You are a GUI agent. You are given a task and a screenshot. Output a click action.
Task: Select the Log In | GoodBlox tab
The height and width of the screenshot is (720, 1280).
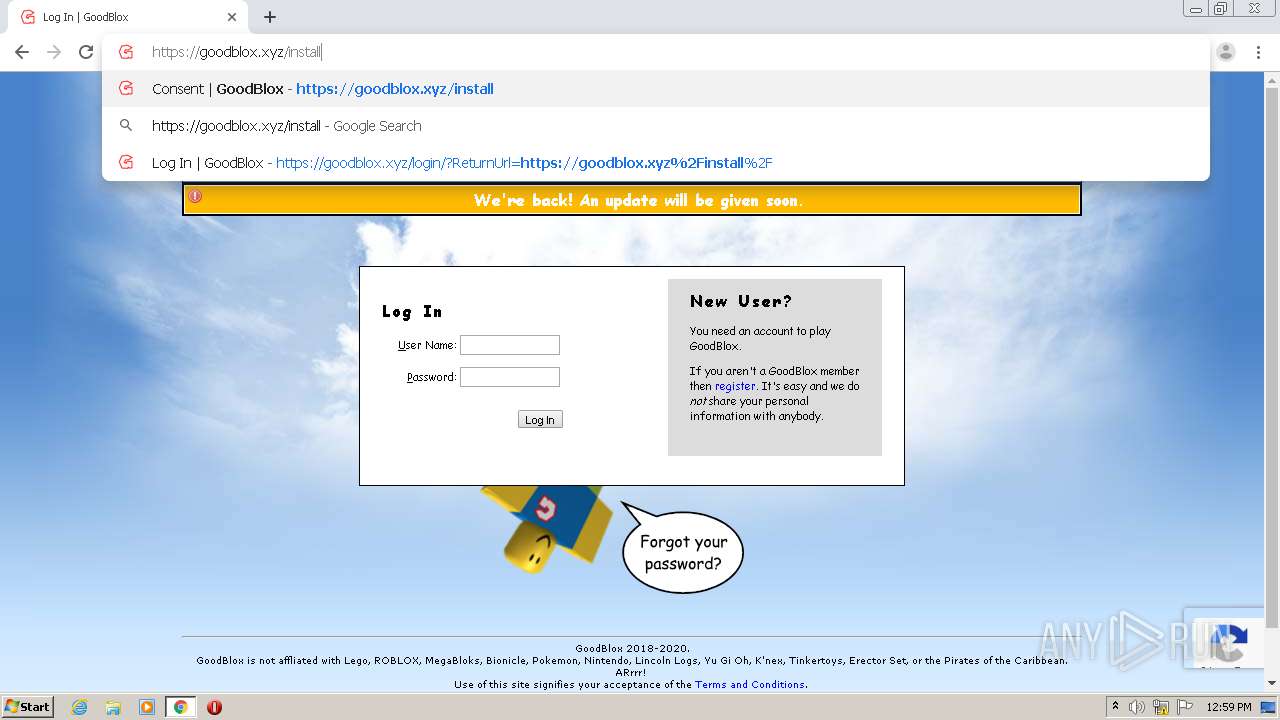tap(126, 17)
